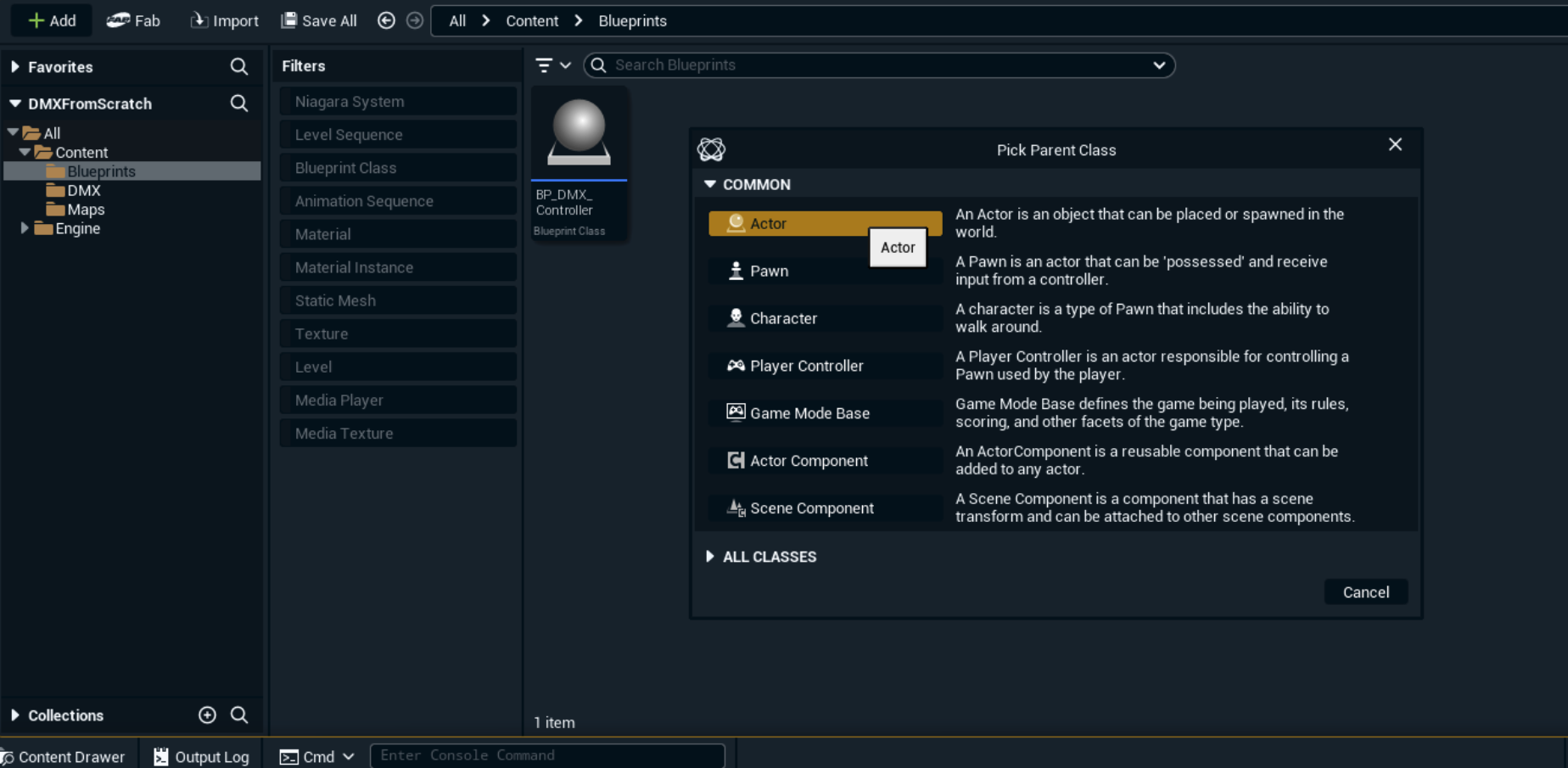
Task: Cancel the Pick Parent Class dialog
Action: pyautogui.click(x=1365, y=592)
